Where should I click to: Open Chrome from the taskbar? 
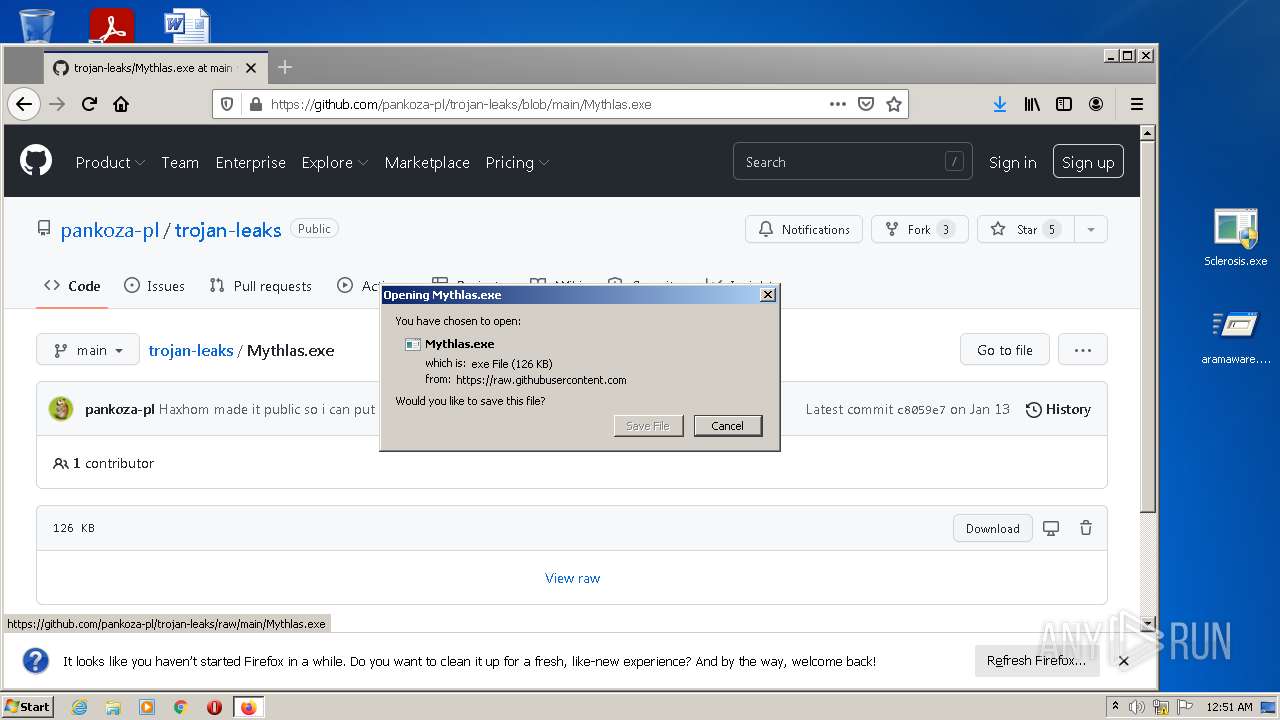point(181,707)
